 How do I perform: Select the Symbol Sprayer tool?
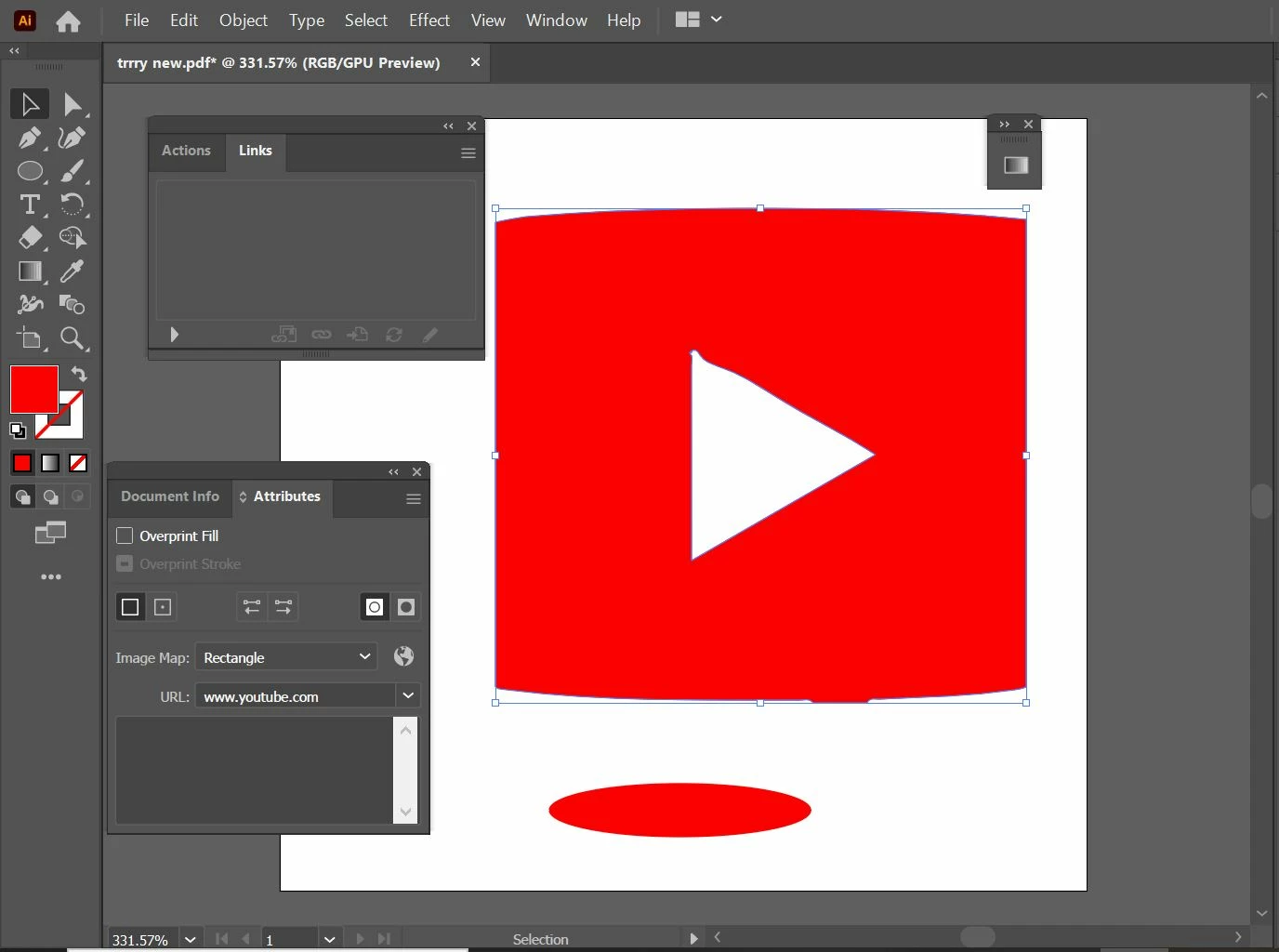pyautogui.click(x=30, y=305)
